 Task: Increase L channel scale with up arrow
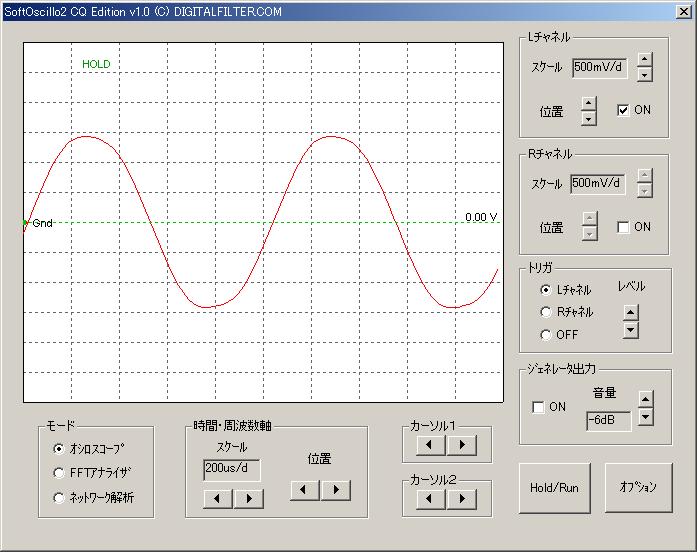coord(645,59)
